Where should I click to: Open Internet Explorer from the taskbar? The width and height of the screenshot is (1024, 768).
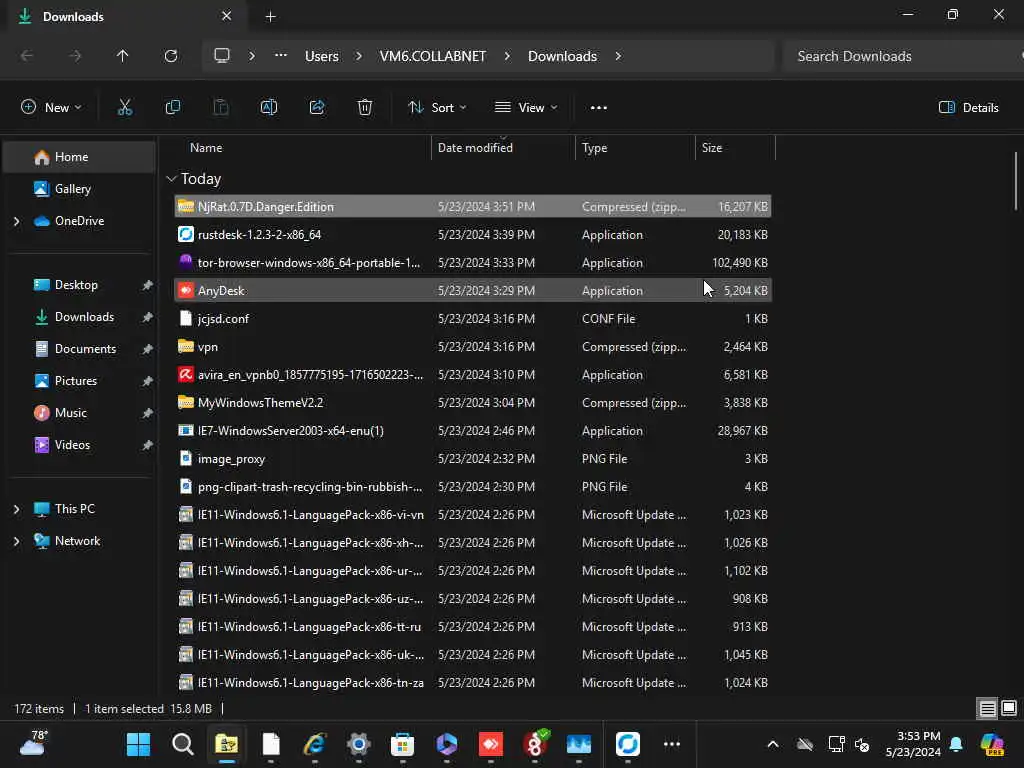pyautogui.click(x=315, y=744)
